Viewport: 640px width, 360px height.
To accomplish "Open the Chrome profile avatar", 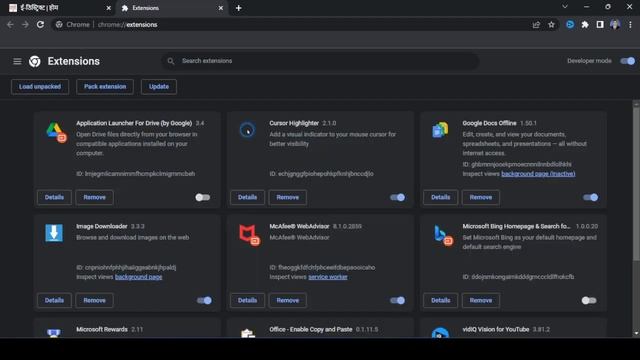I will click(x=615, y=24).
